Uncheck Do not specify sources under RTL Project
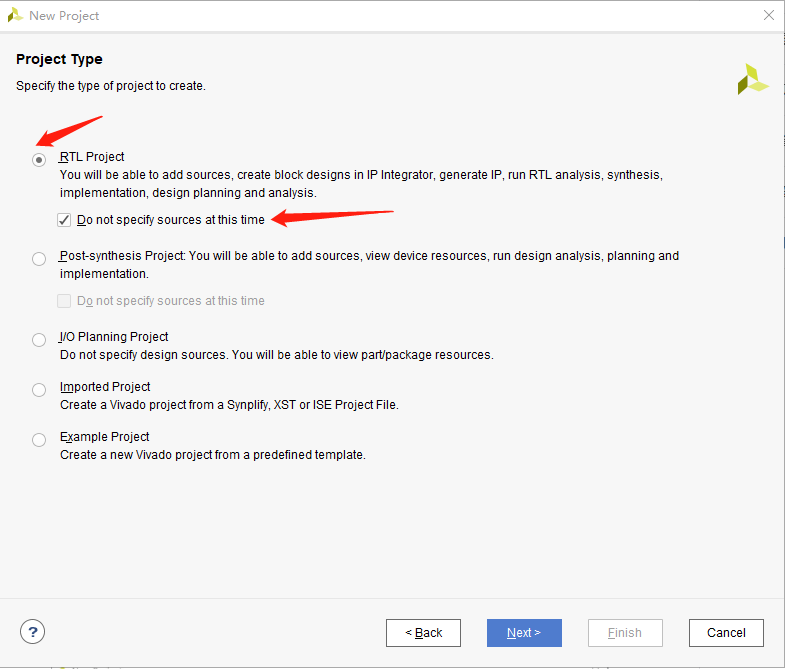The width and height of the screenshot is (785, 669). point(64,220)
